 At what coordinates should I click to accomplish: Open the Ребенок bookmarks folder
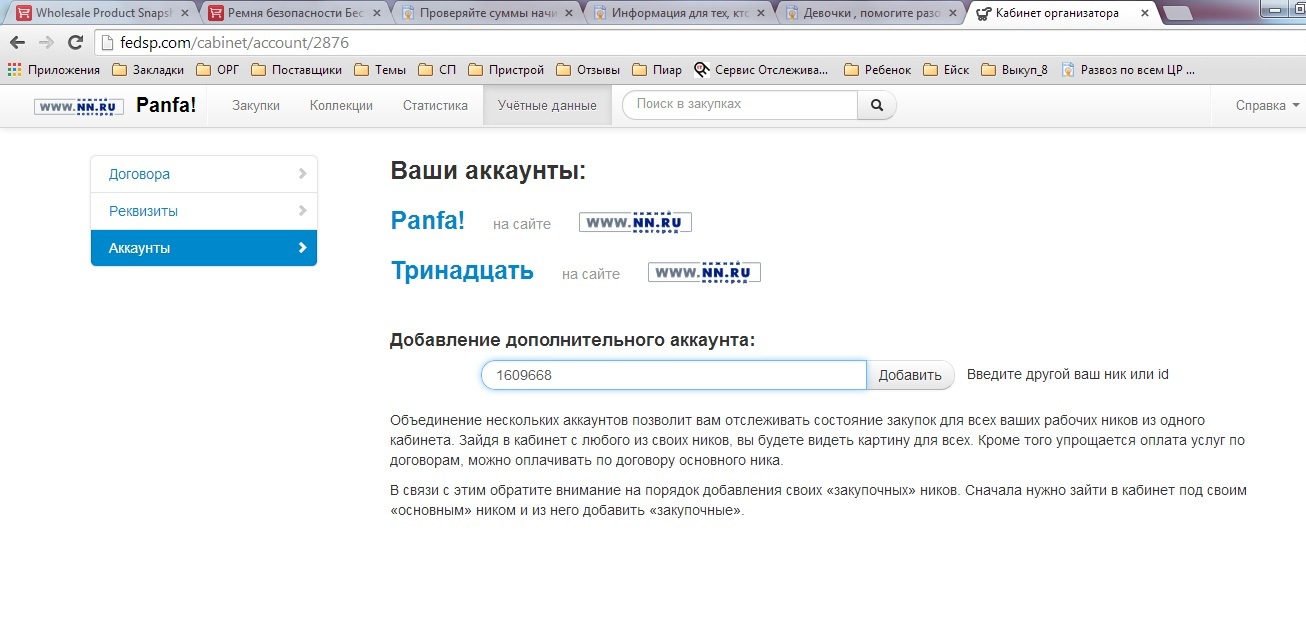pyautogui.click(x=878, y=70)
